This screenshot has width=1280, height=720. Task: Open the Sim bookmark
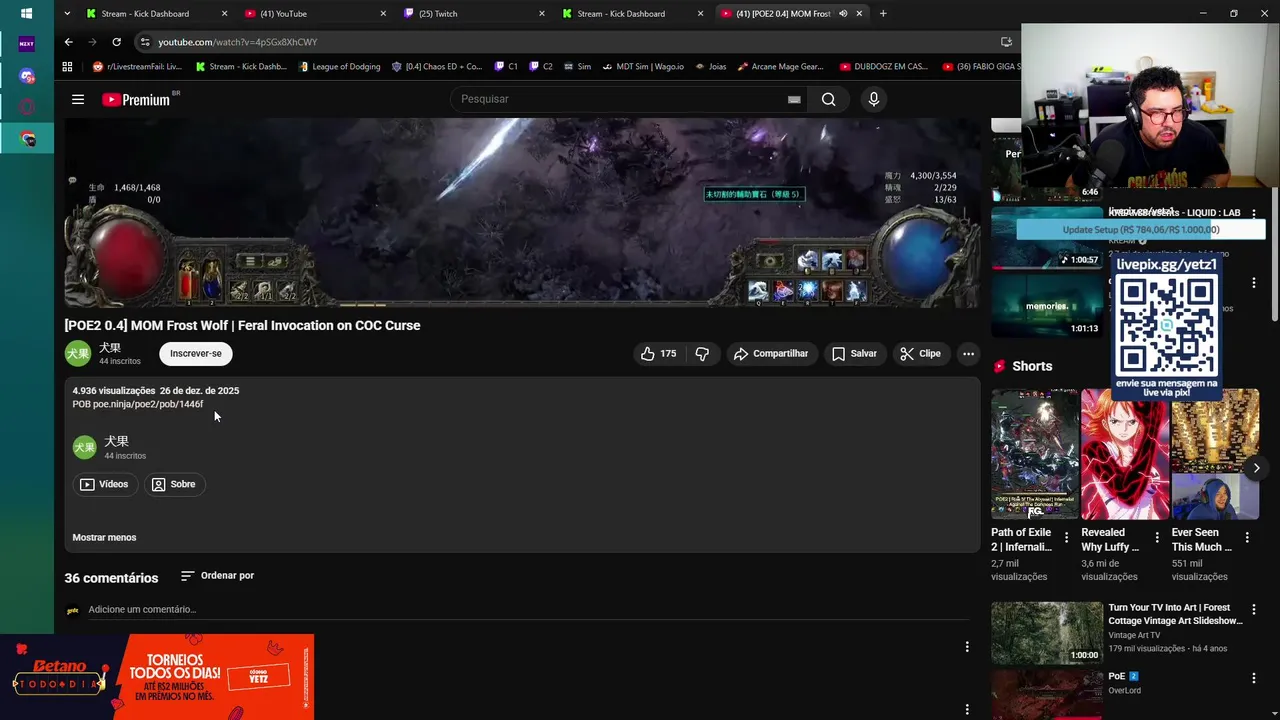[577, 67]
